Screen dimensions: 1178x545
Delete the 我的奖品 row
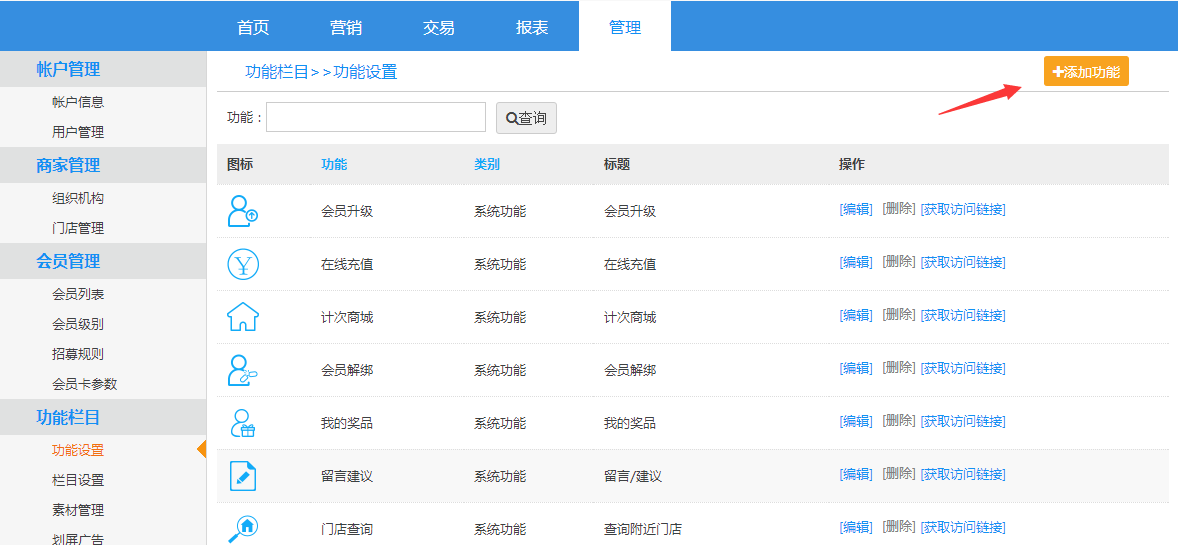899,420
